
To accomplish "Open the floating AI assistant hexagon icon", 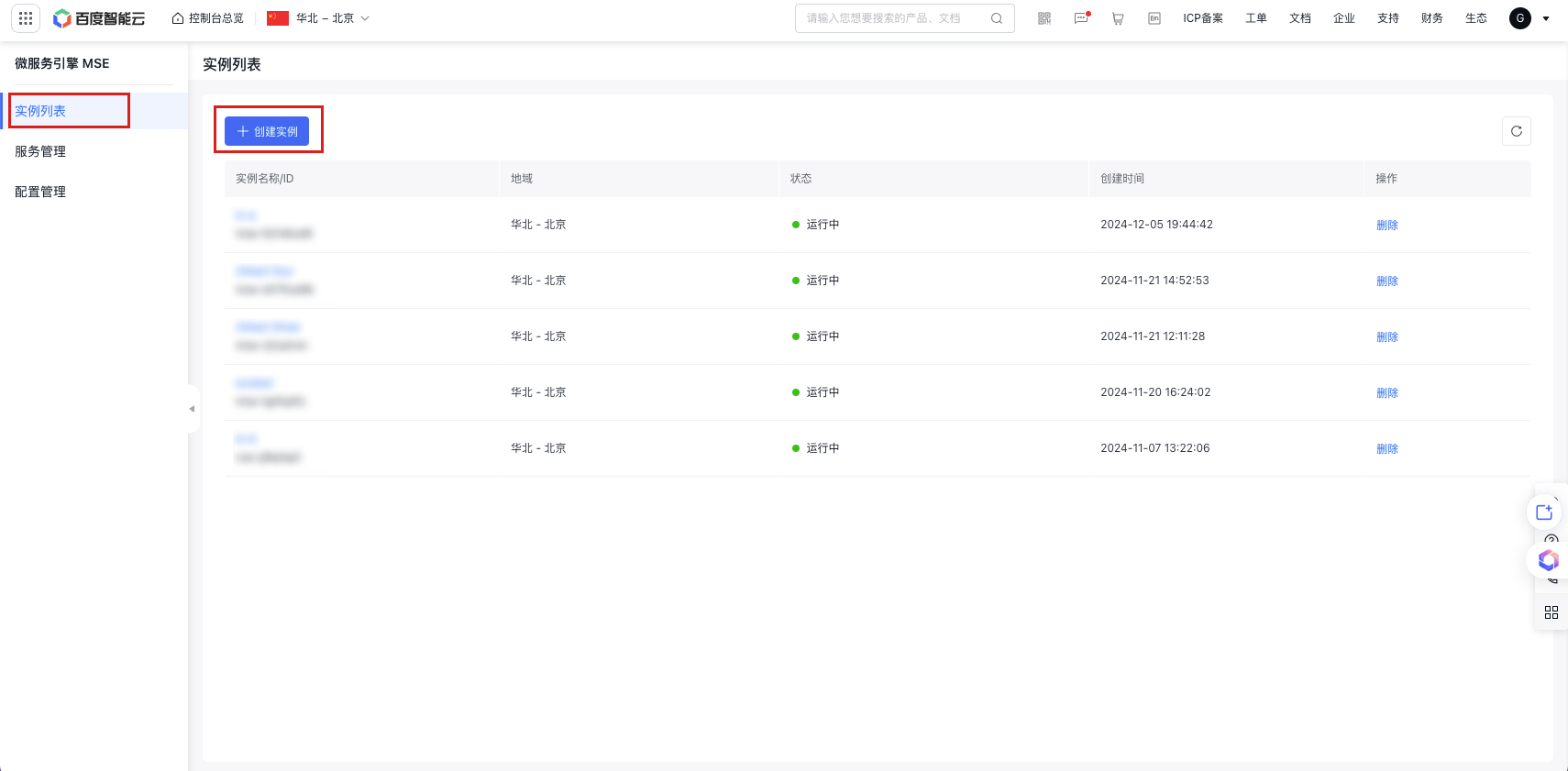I will pos(1549,560).
